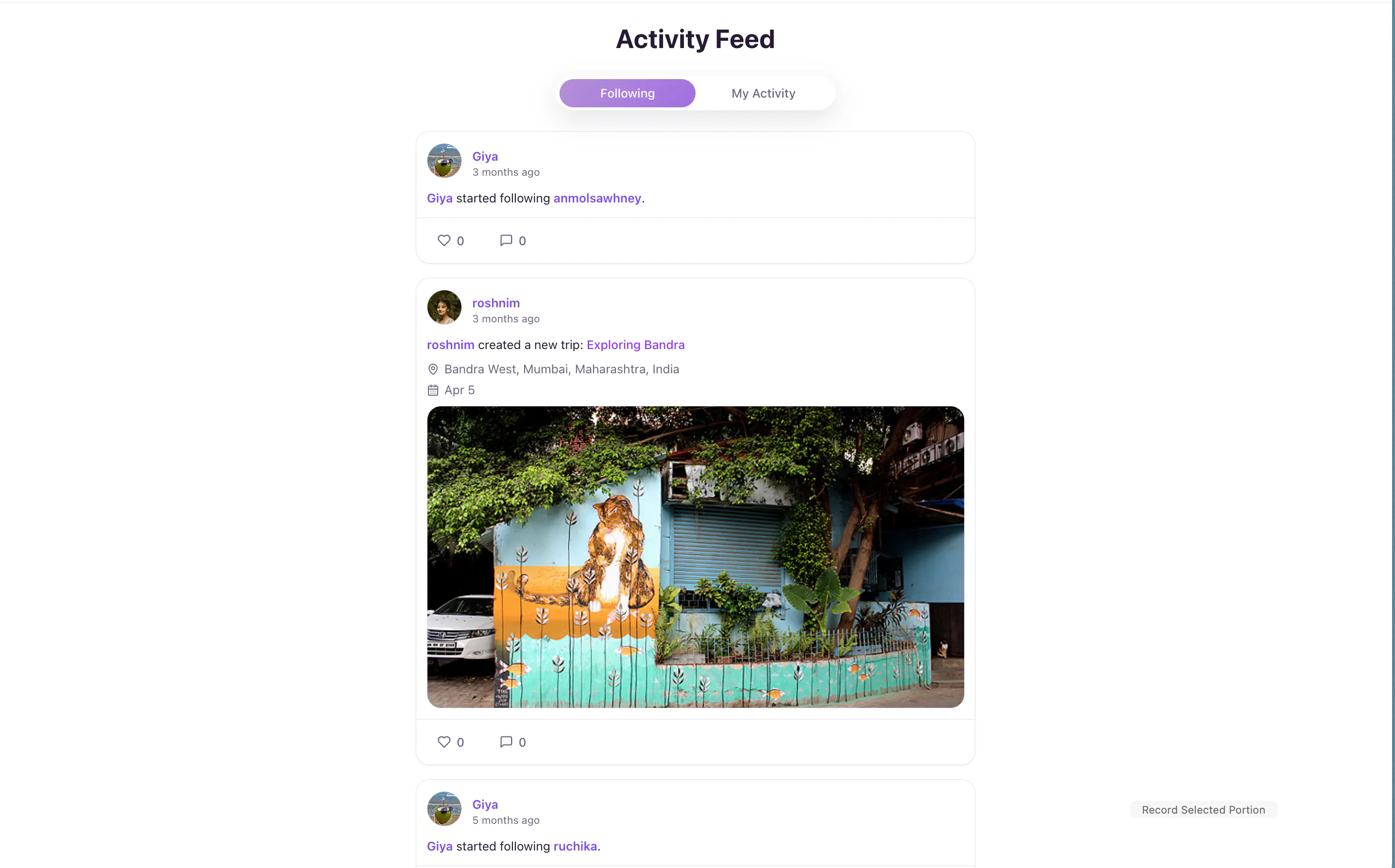
Task: Click the 'Record Selected Portion' tooltip
Action: pyautogui.click(x=1203, y=810)
